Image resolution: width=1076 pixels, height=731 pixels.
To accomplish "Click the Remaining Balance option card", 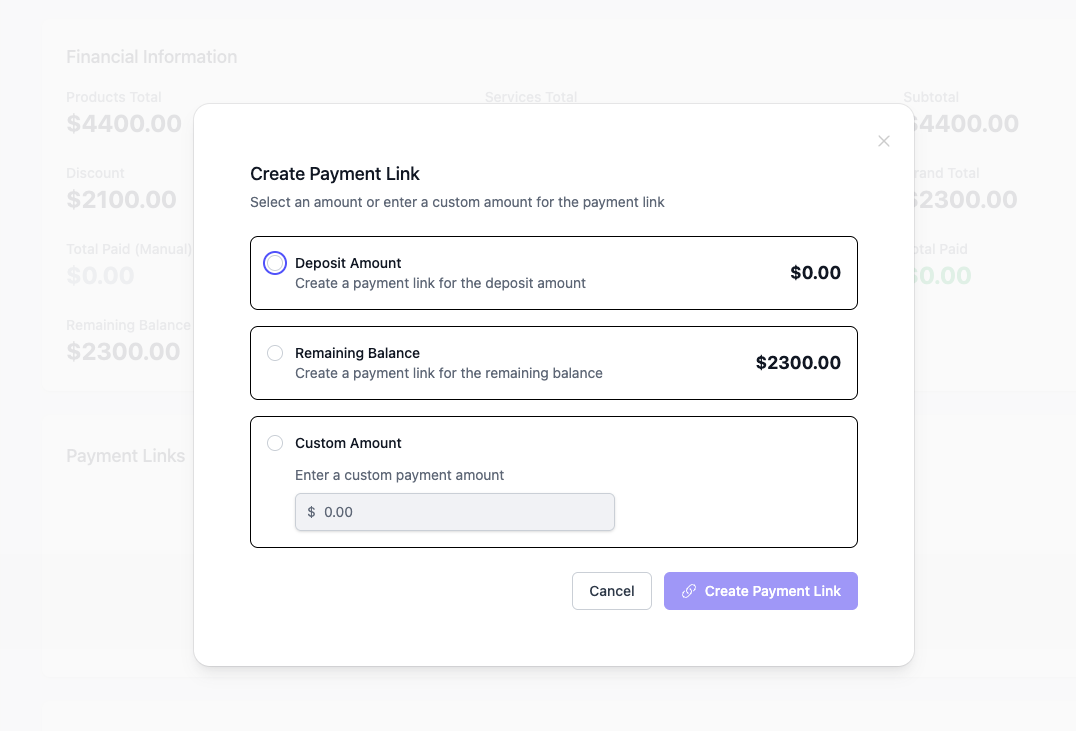I will tap(554, 362).
